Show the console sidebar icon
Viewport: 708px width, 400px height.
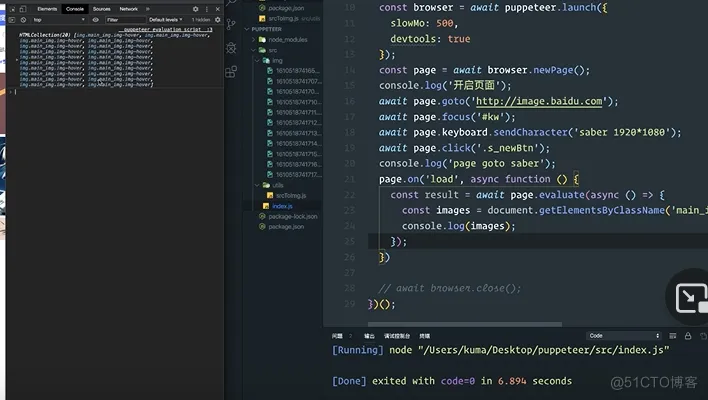point(12,20)
